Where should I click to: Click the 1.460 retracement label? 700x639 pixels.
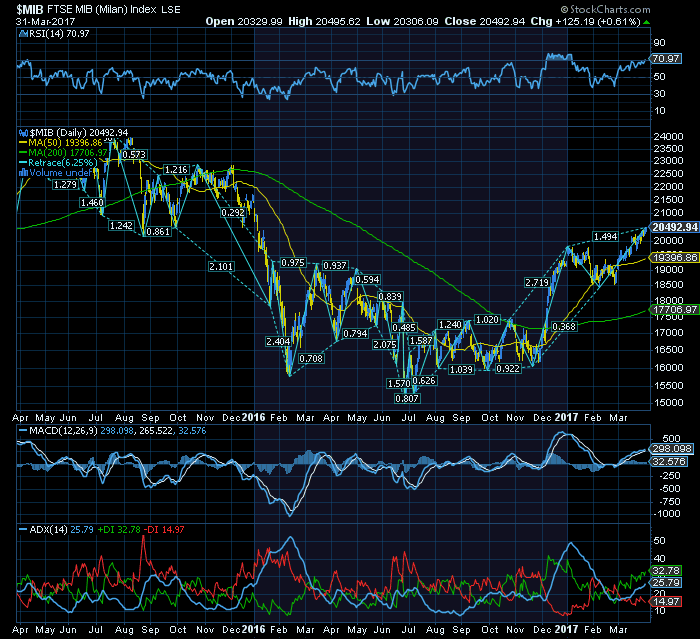[x=92, y=203]
